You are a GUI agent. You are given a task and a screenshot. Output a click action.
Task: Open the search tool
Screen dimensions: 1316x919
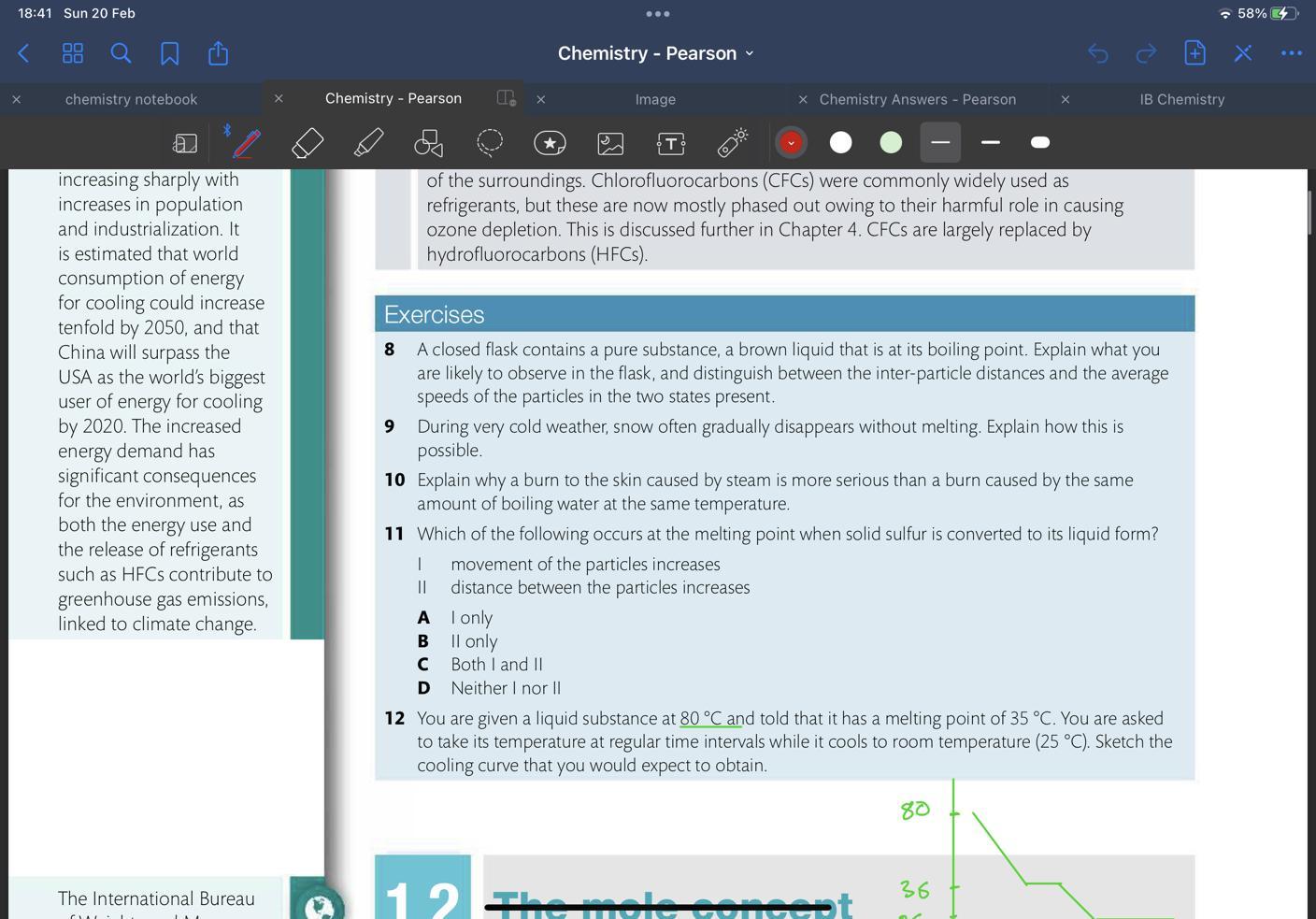coord(121,53)
